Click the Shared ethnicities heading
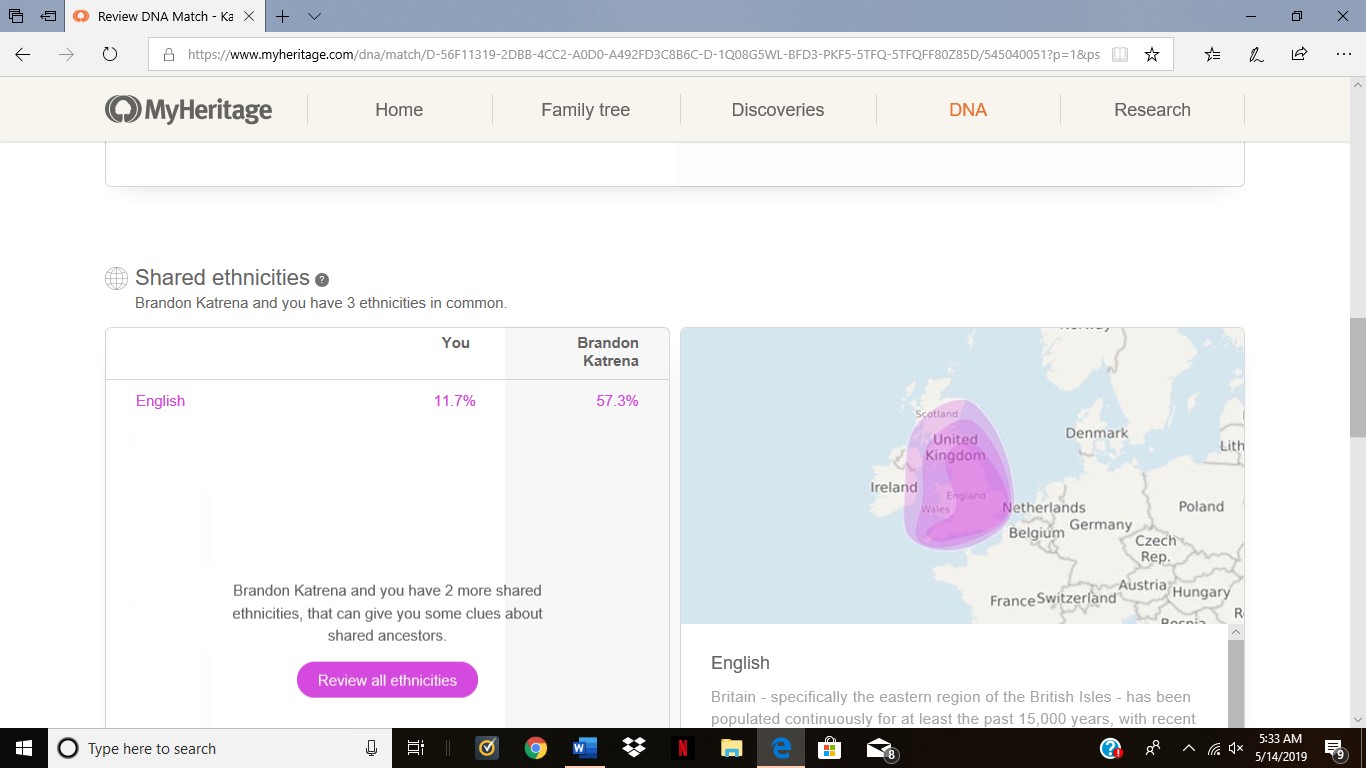 coord(222,278)
